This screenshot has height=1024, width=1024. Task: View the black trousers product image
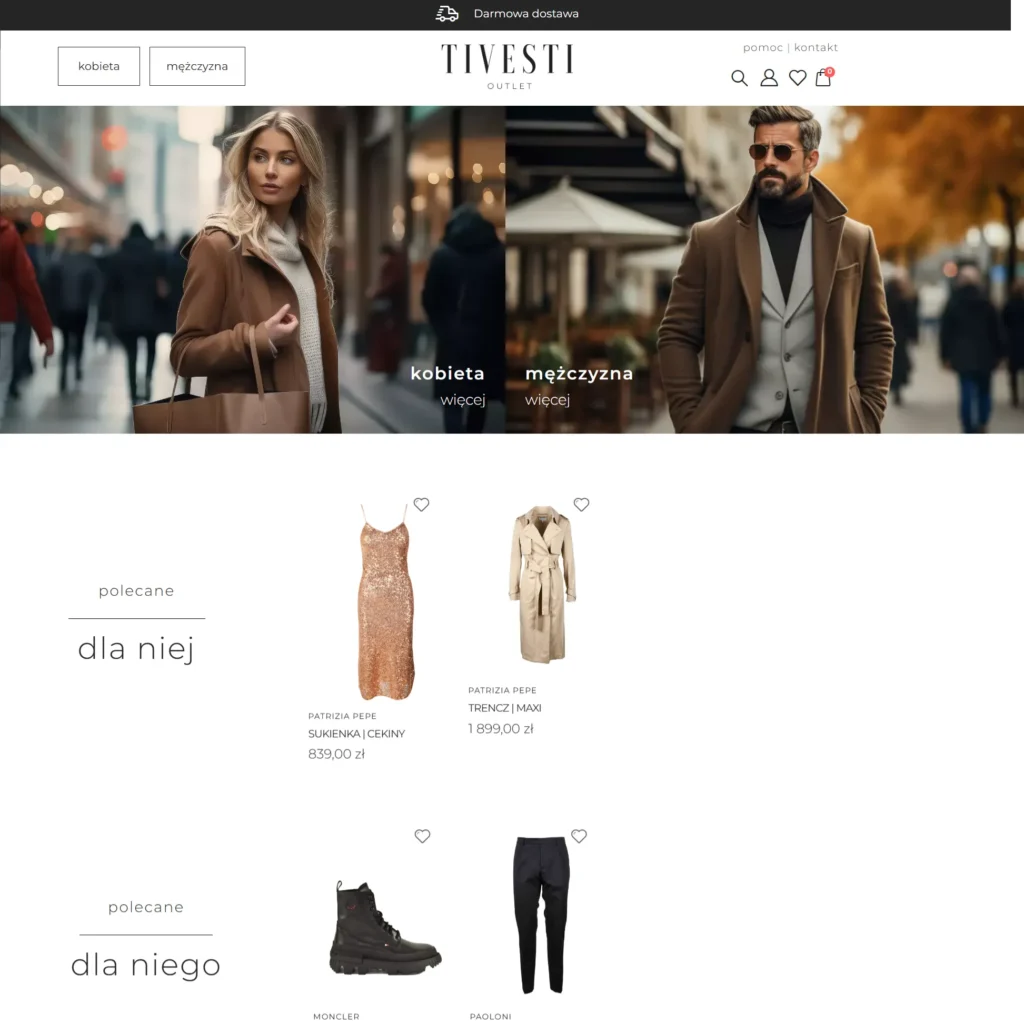click(x=541, y=915)
